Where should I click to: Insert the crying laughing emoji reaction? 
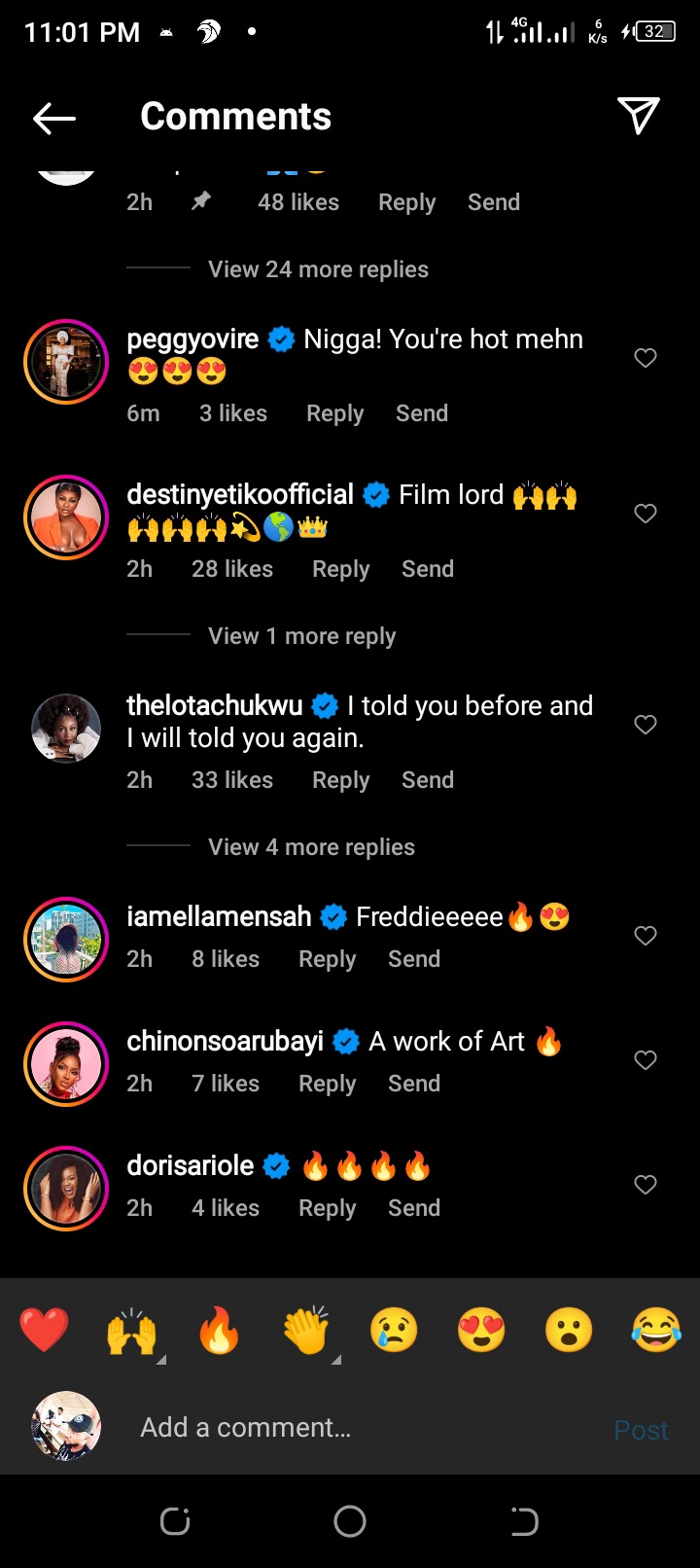tap(656, 1330)
